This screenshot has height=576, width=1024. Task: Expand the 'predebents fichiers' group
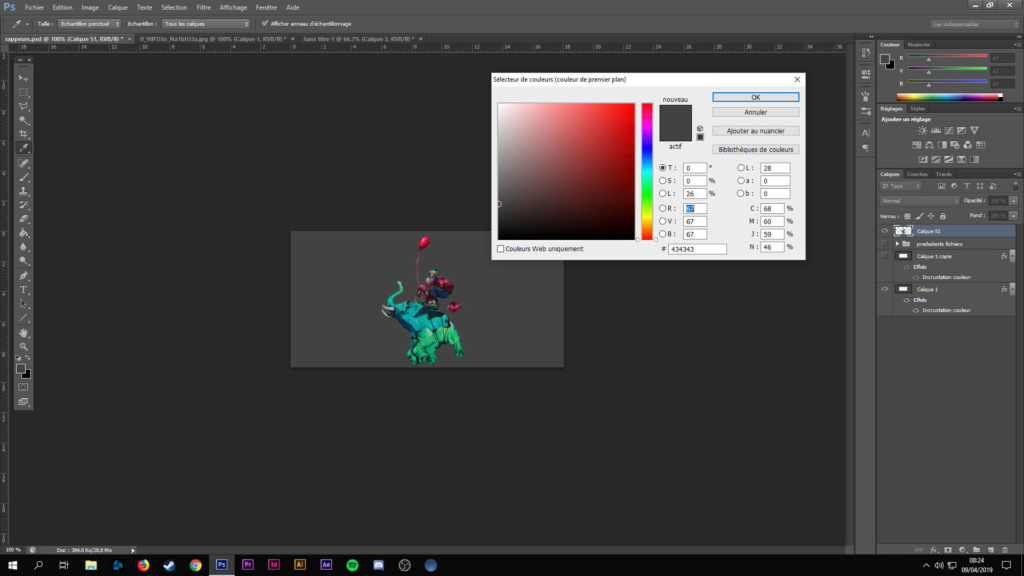click(x=897, y=244)
